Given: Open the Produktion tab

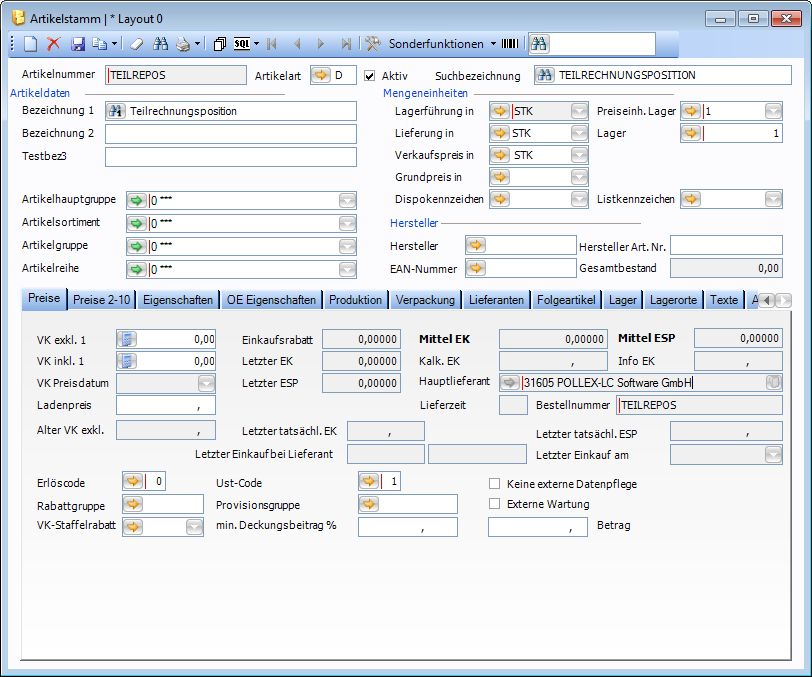Looking at the screenshot, I should 355,300.
